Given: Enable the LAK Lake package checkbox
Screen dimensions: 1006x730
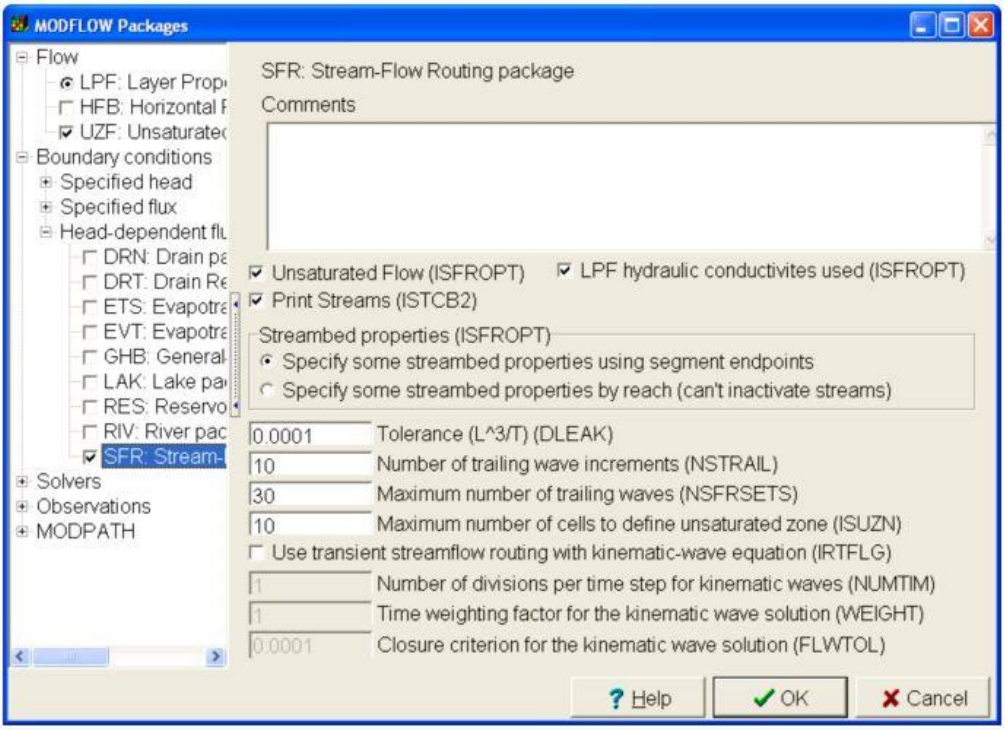Looking at the screenshot, I should [90, 382].
